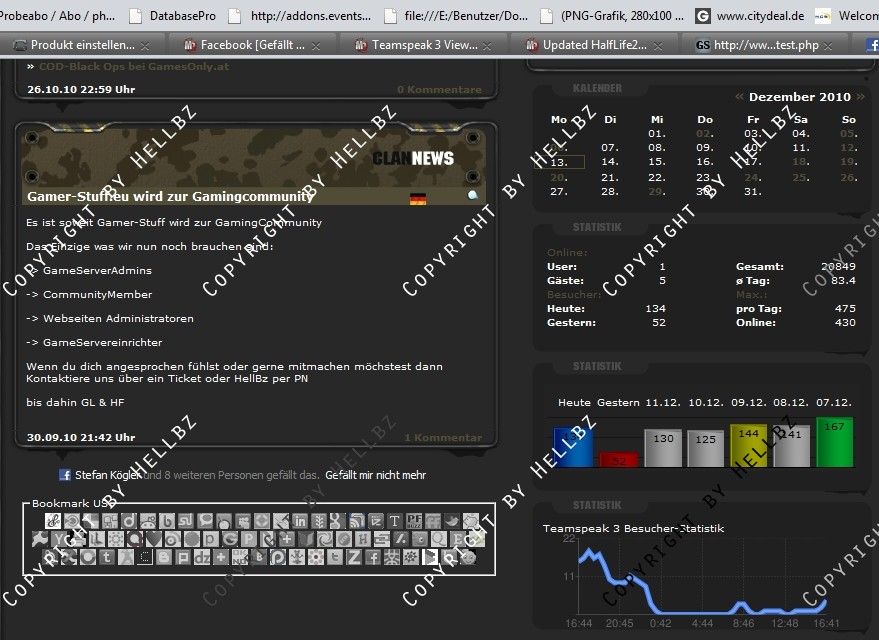Image resolution: width=879 pixels, height=640 pixels.
Task: Click the '-> Webseiten Administratoren' line
Action: pos(110,318)
